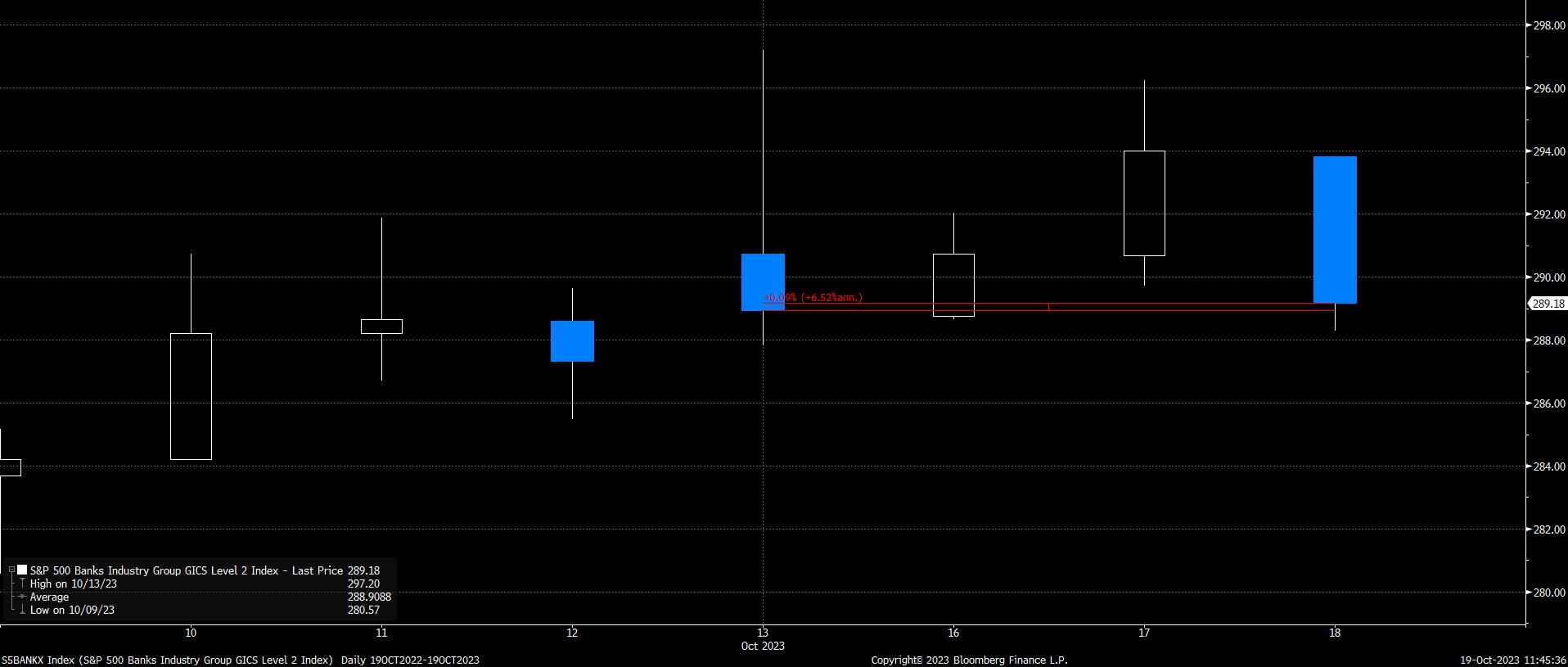Click the High marker icon in legend
1568x667 pixels.
[22, 584]
